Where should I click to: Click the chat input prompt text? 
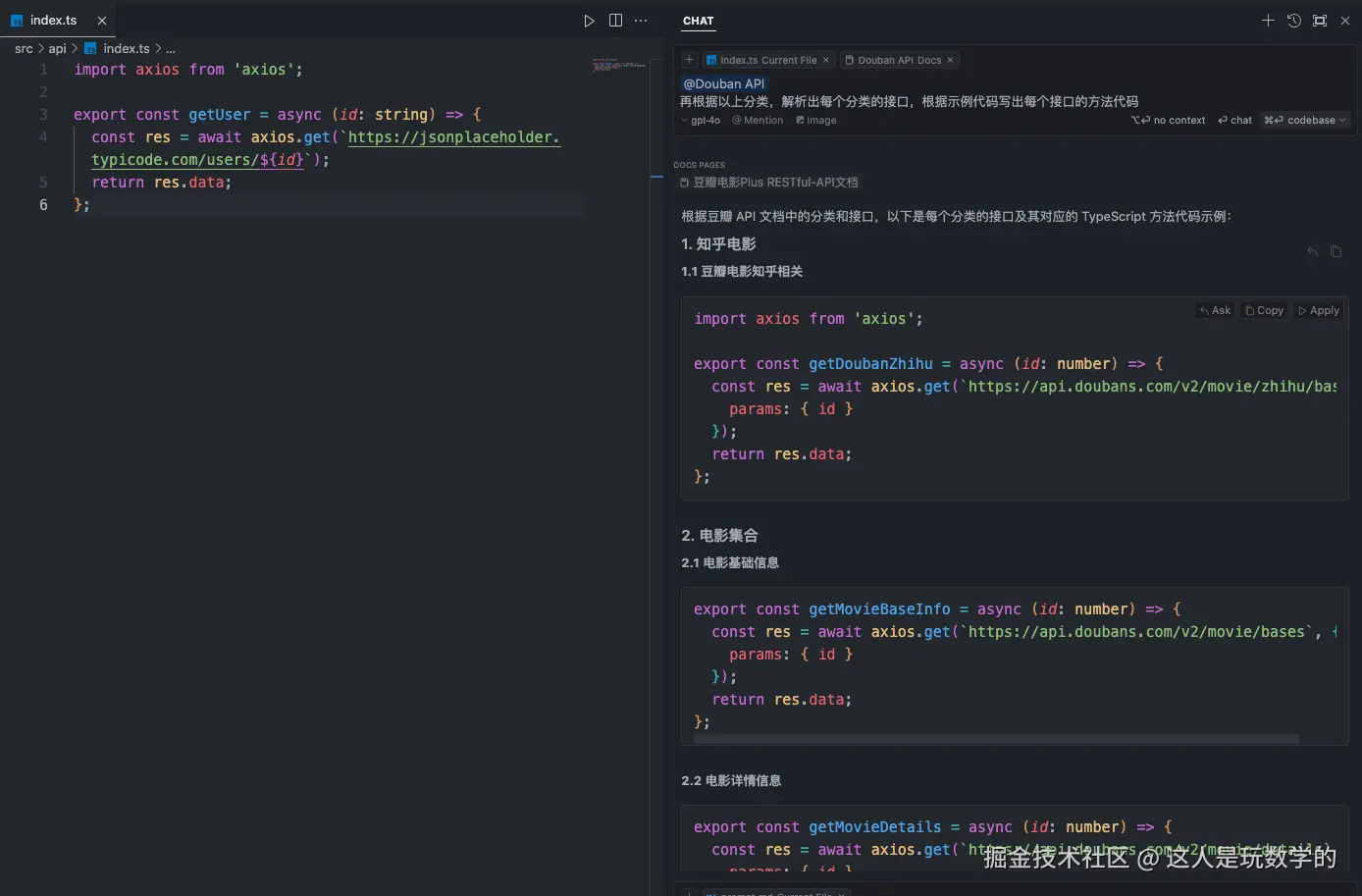(x=909, y=101)
